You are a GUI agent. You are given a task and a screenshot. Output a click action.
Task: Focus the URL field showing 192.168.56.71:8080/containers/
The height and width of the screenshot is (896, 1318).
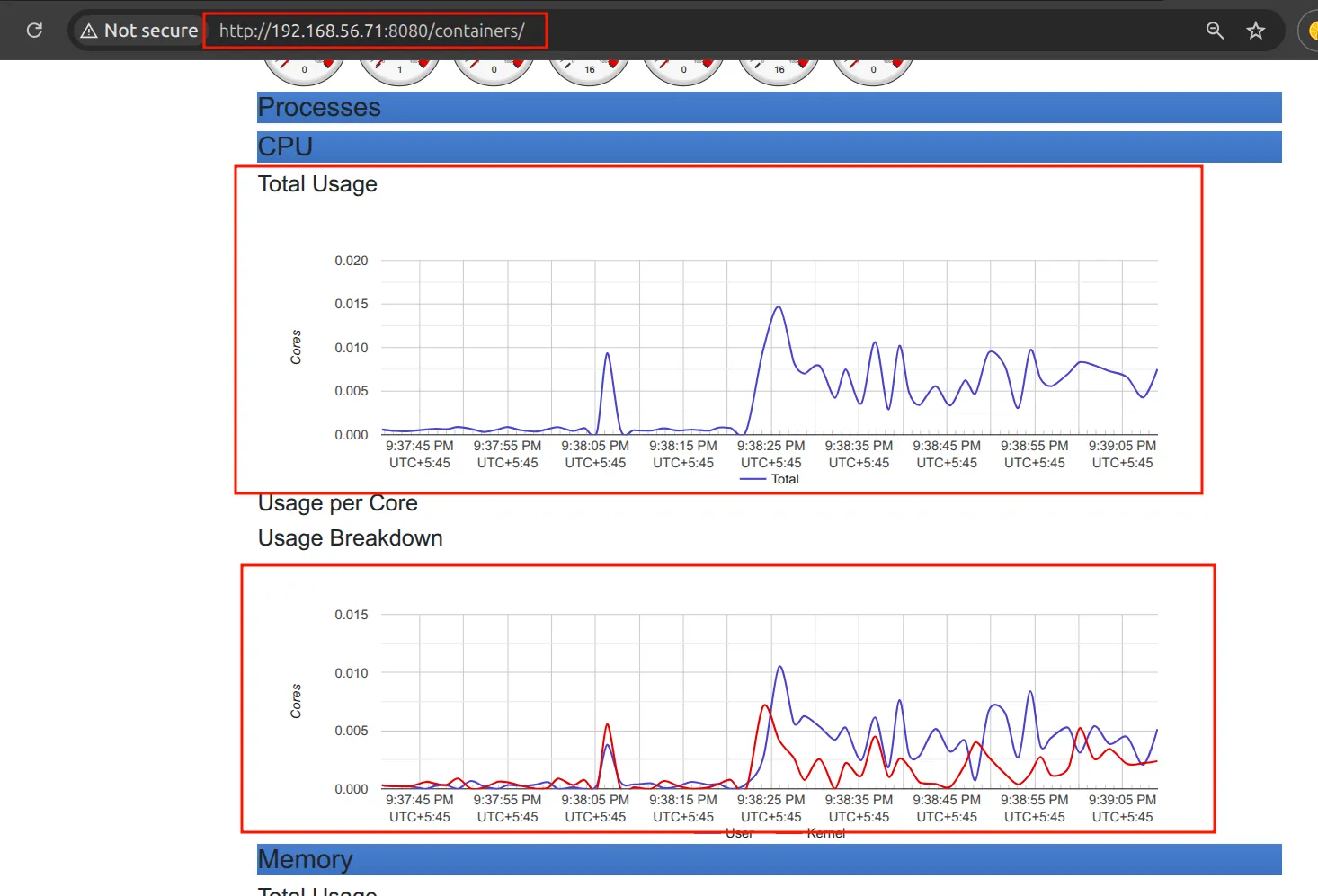pyautogui.click(x=372, y=31)
